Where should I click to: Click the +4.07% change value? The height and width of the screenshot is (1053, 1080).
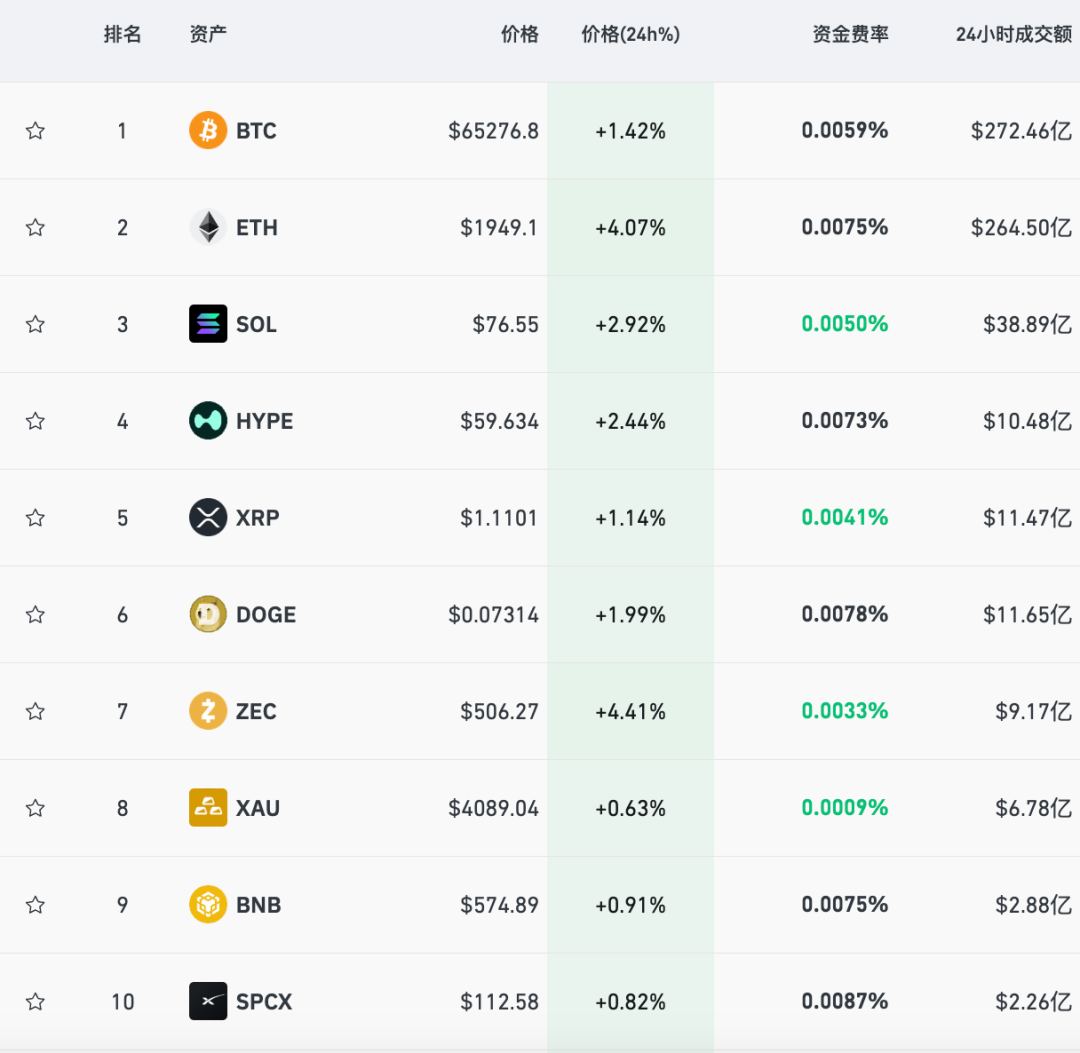[x=630, y=227]
